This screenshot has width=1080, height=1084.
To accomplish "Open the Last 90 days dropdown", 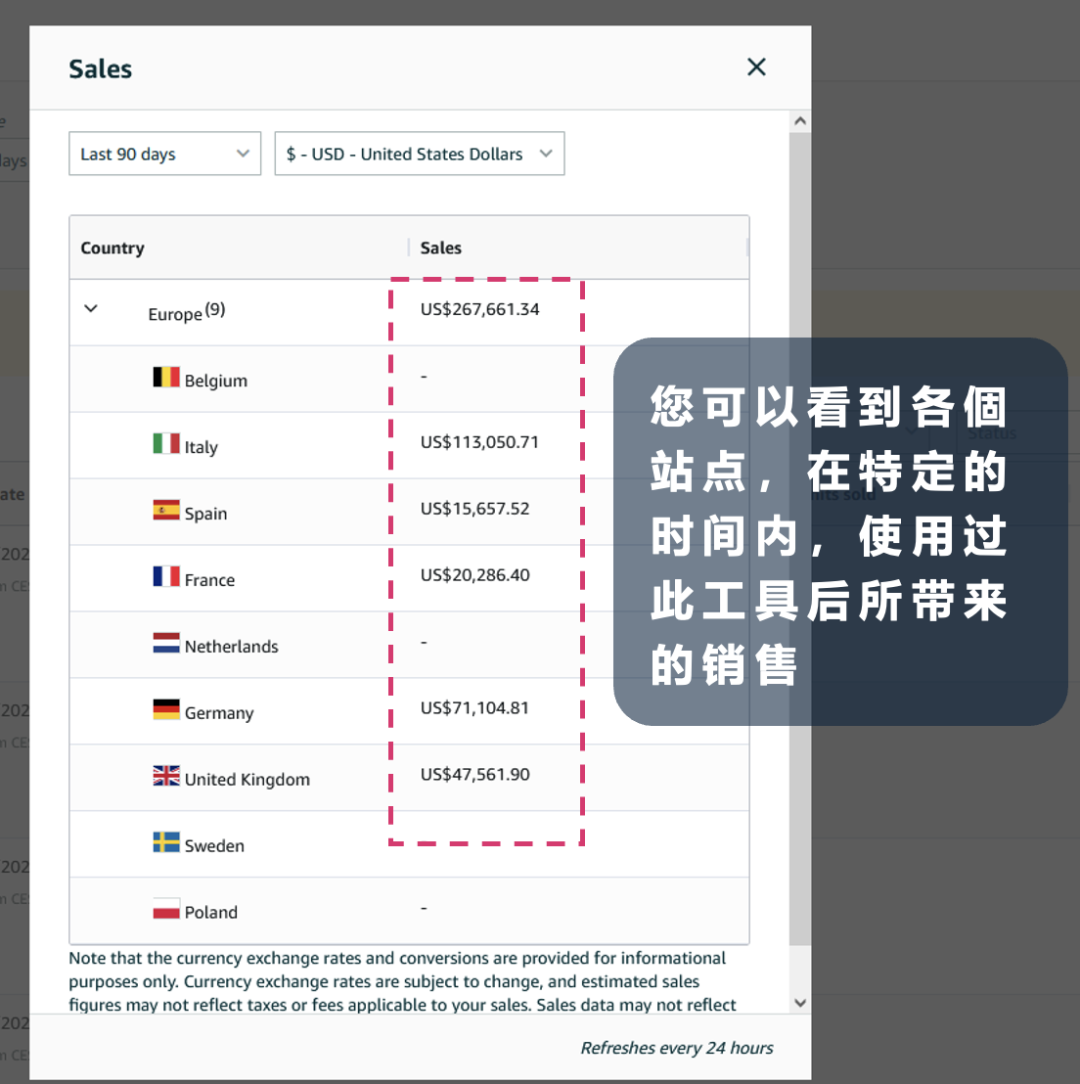I will coord(164,153).
